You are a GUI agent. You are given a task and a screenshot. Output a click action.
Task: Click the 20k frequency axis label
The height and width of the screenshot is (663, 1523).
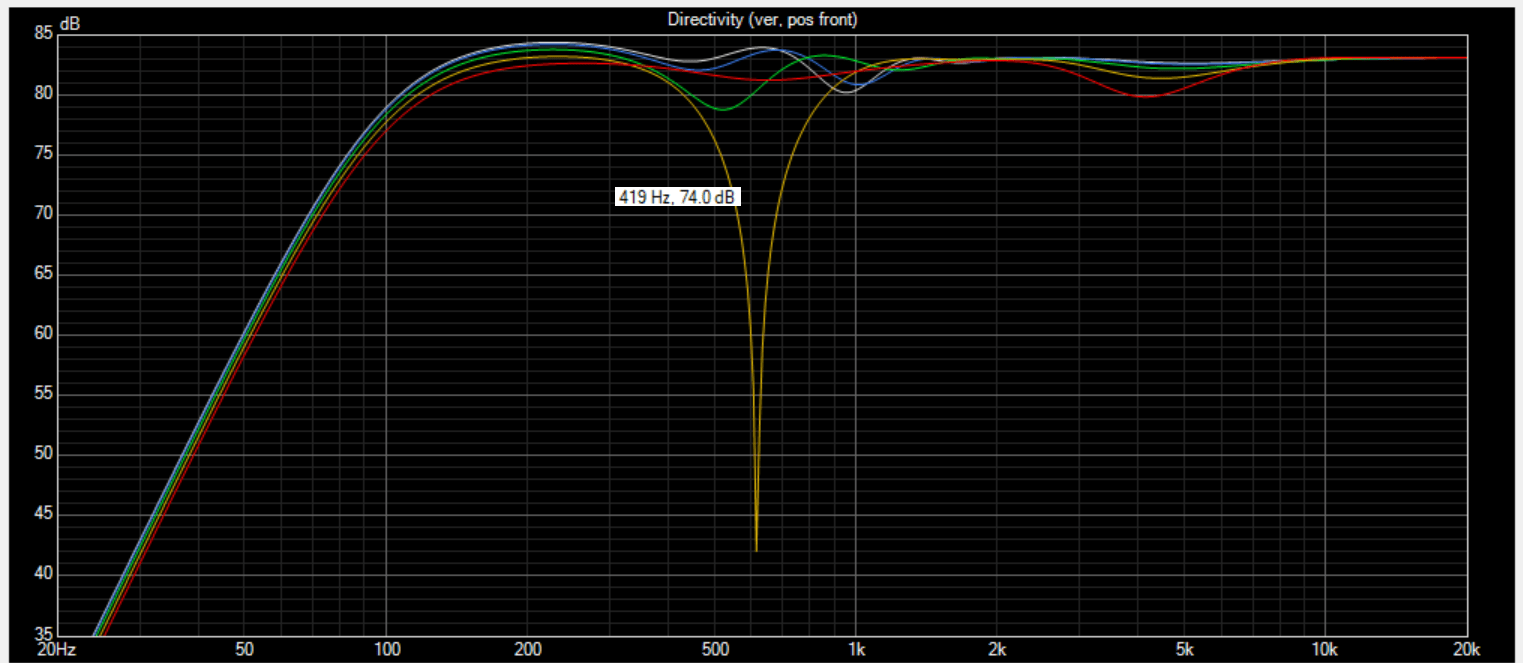1466,649
